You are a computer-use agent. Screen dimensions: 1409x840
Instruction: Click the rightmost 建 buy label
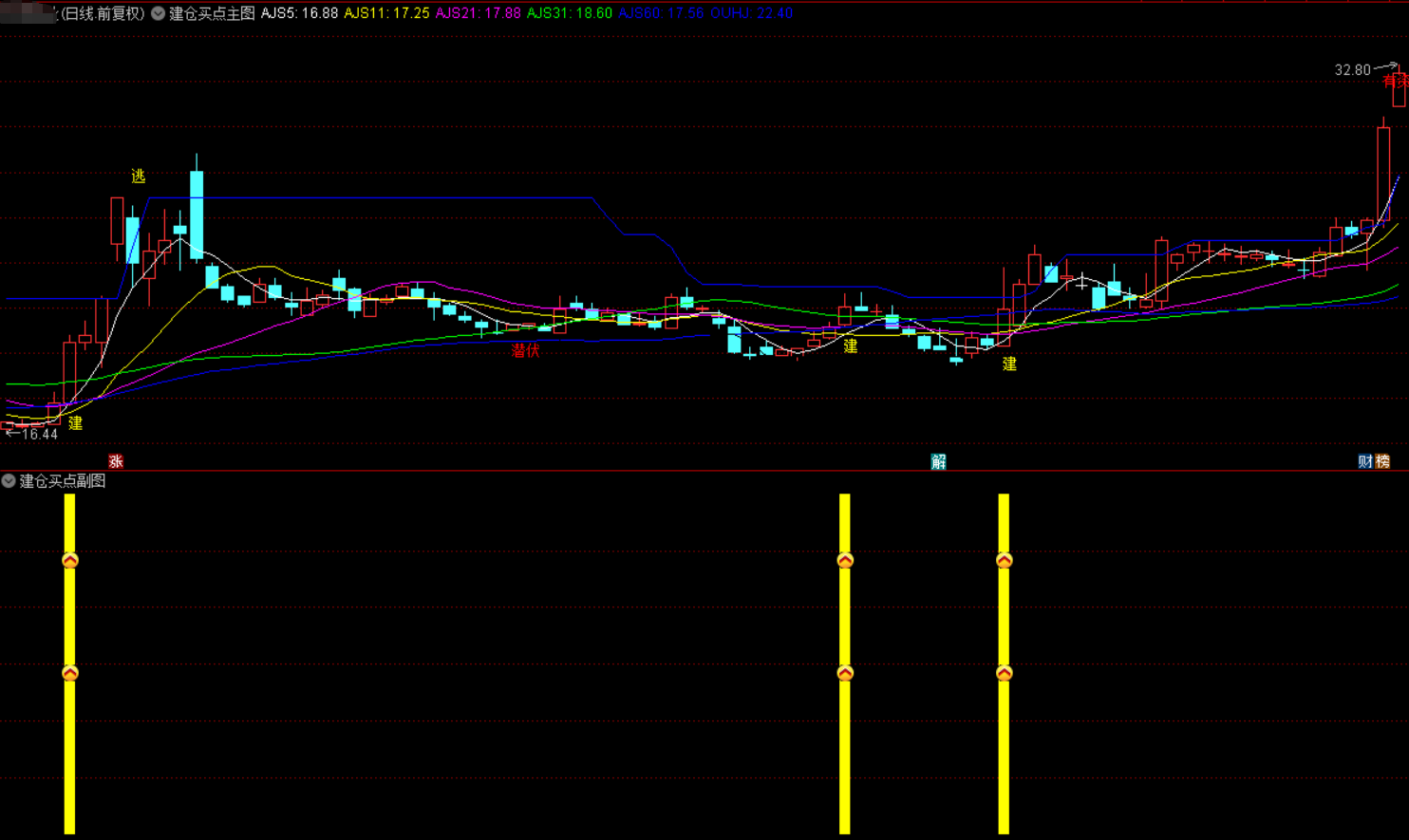[1010, 364]
